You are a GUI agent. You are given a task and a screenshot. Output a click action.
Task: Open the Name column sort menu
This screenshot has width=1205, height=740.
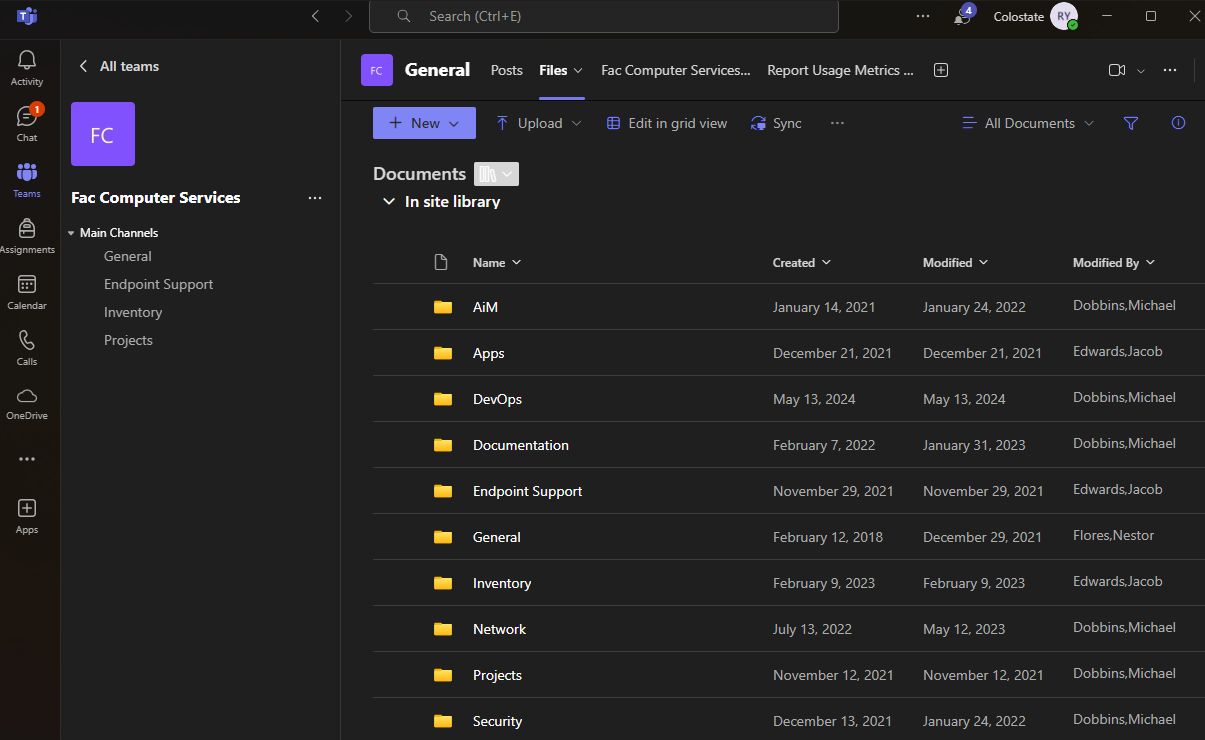coord(497,262)
